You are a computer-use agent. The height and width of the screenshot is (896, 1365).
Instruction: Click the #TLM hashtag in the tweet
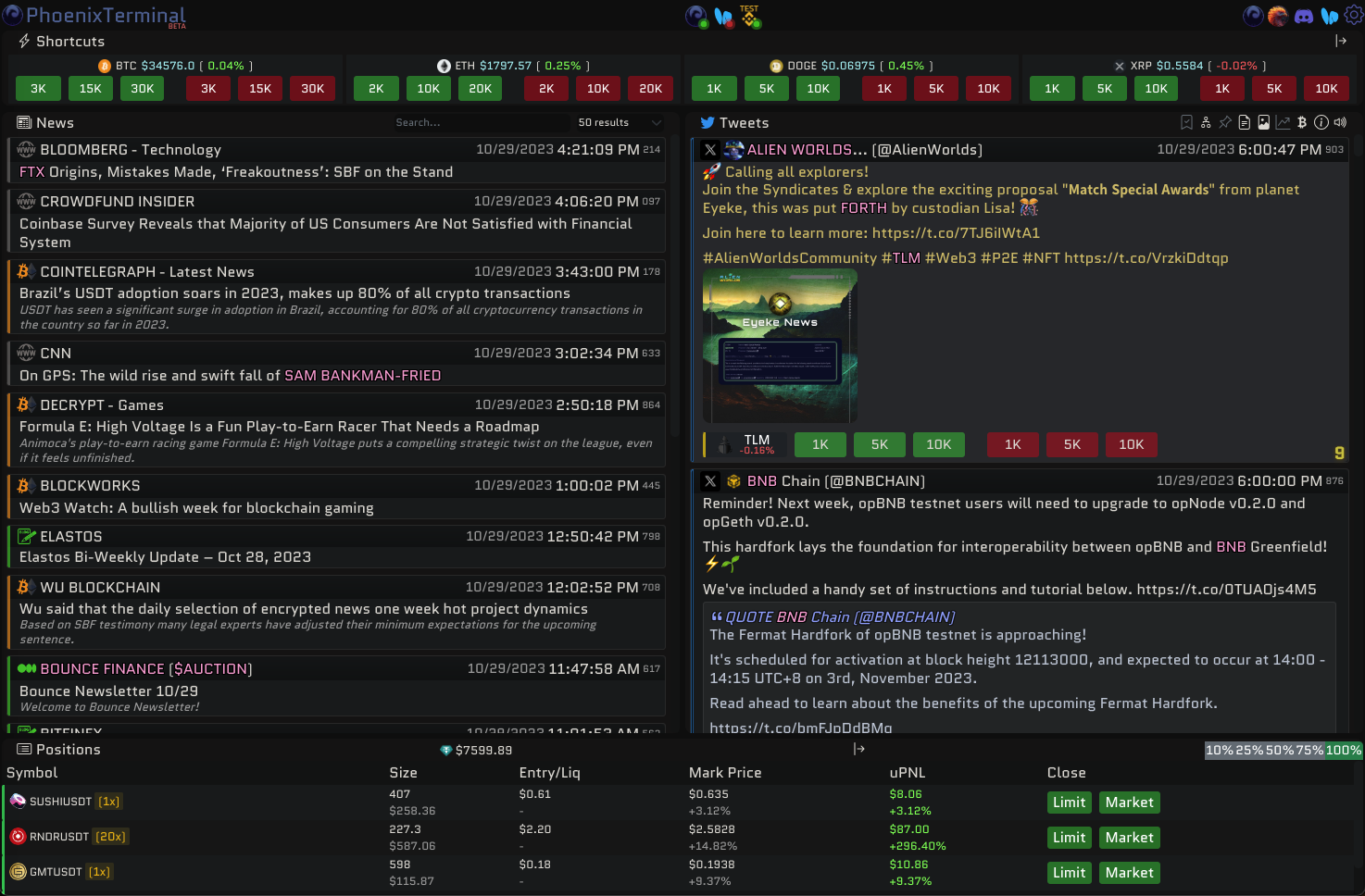click(x=901, y=258)
